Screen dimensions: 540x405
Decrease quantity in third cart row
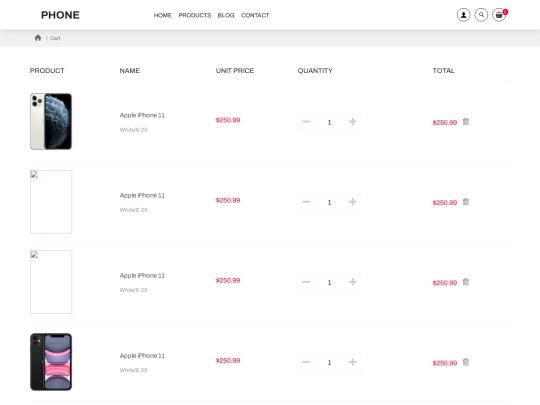pyautogui.click(x=306, y=282)
